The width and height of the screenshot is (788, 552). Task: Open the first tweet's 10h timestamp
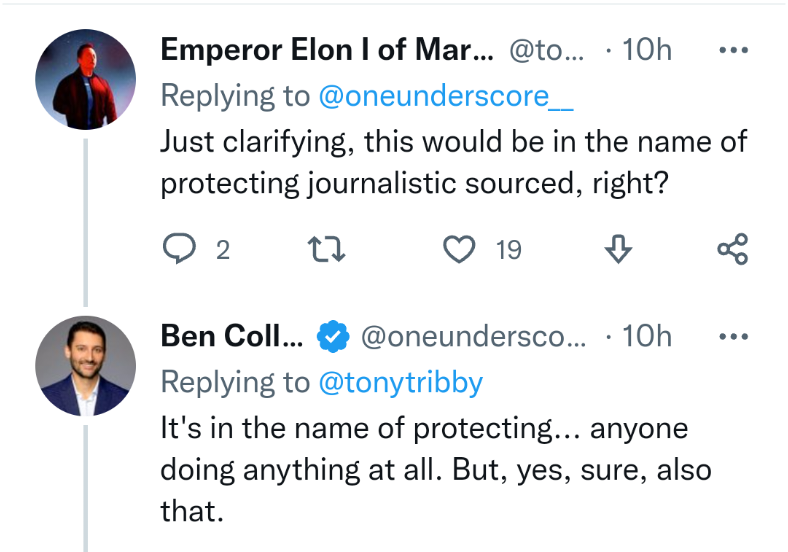647,50
